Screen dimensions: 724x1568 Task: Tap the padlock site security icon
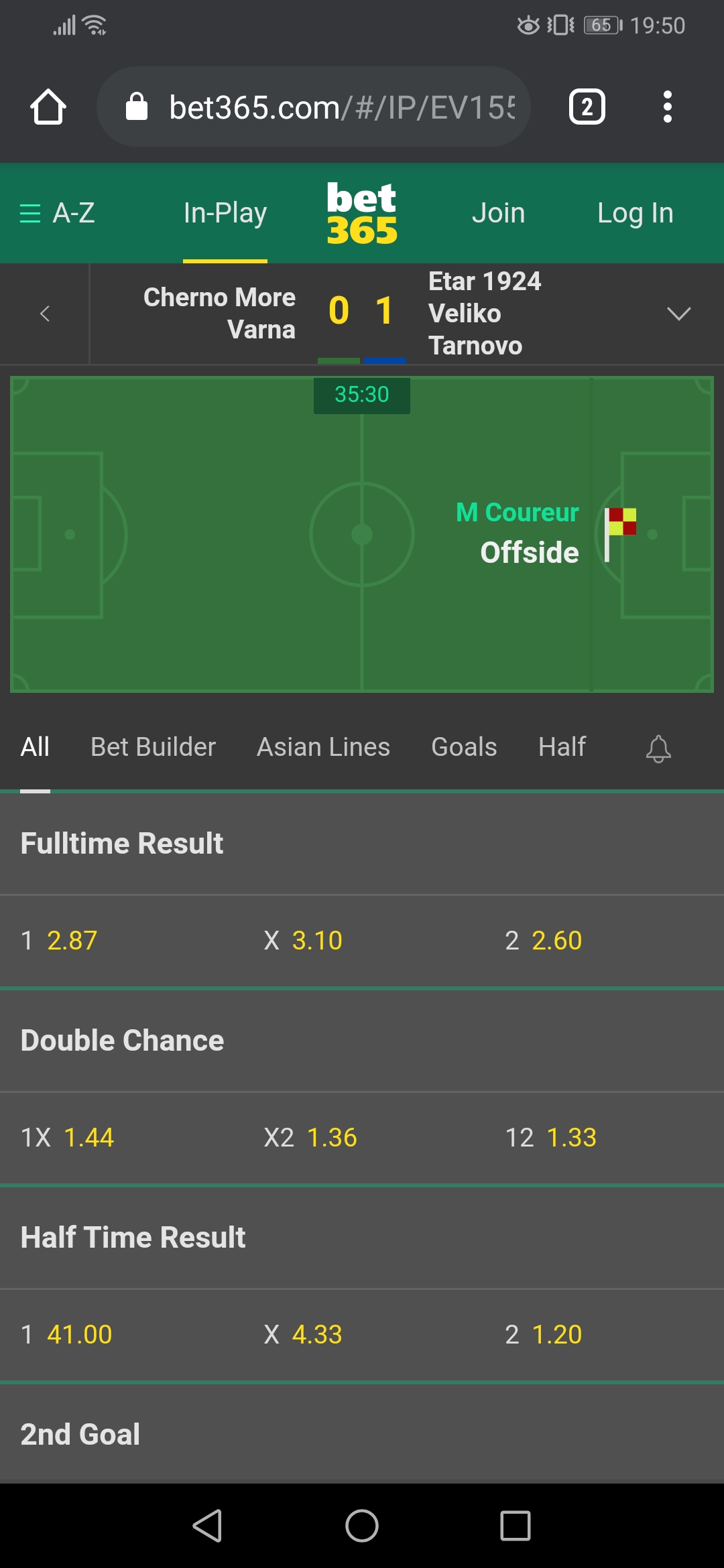(137, 107)
